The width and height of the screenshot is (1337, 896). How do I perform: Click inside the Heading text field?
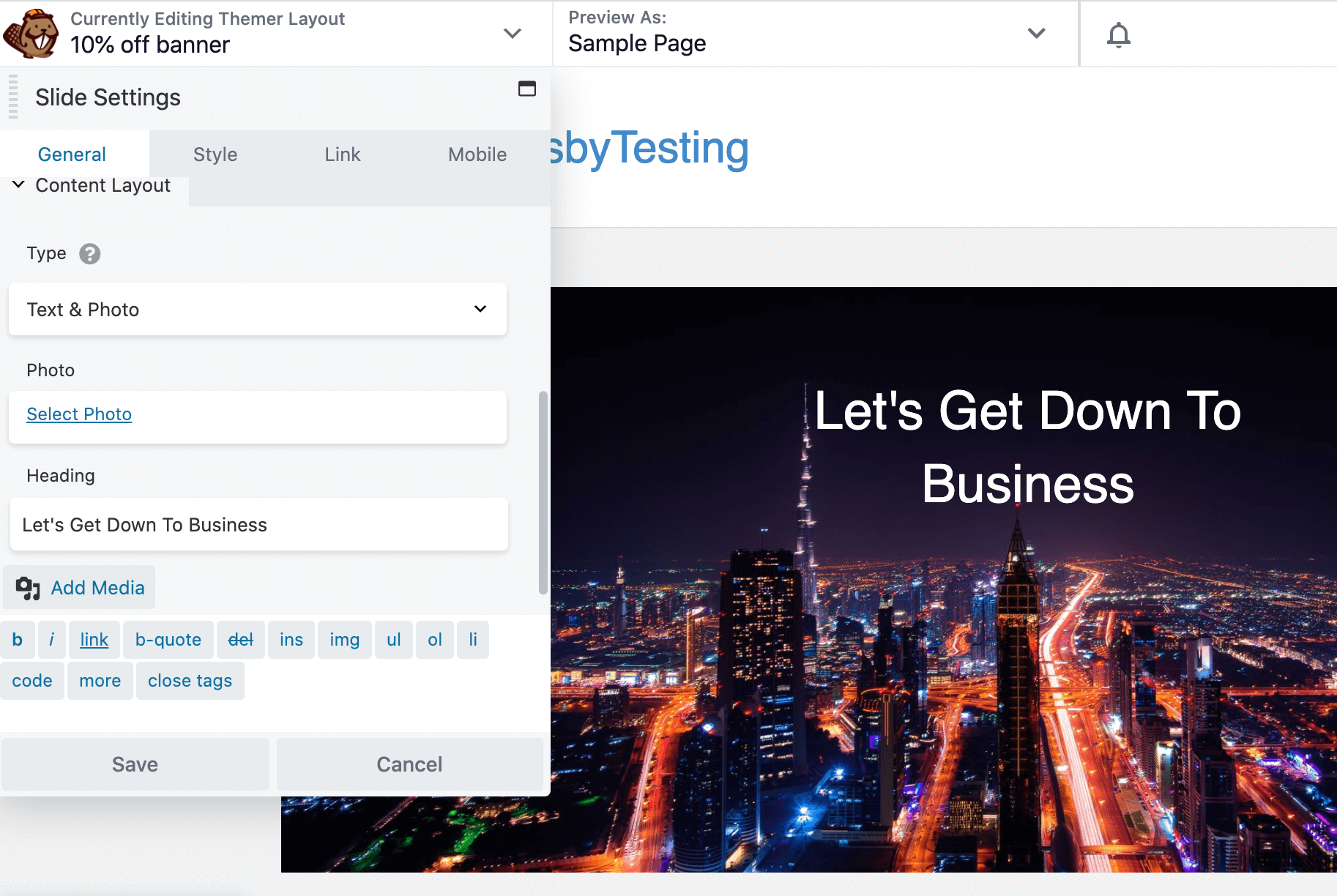click(x=257, y=524)
